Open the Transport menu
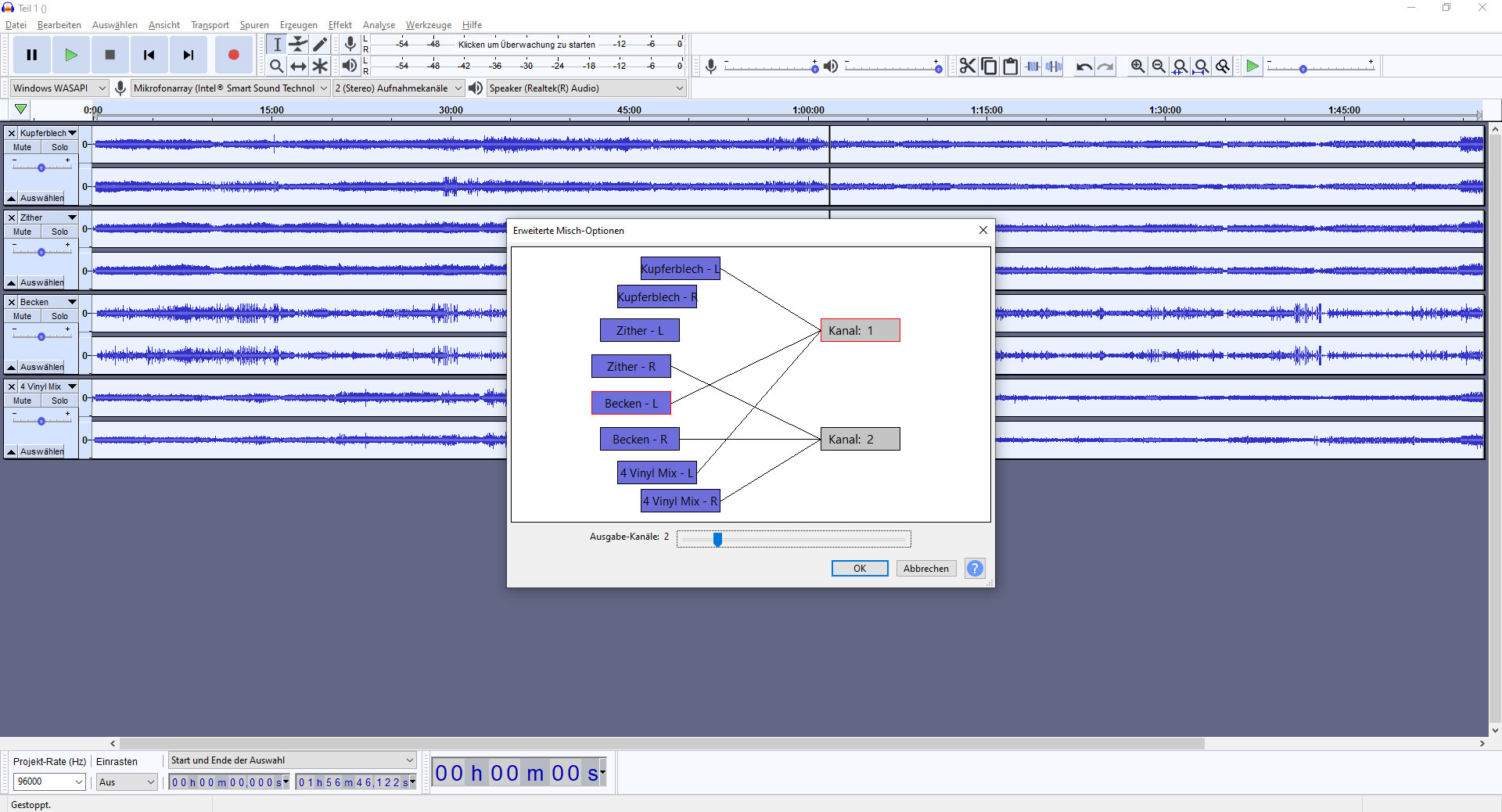Viewport: 1502px width, 812px height. [209, 24]
